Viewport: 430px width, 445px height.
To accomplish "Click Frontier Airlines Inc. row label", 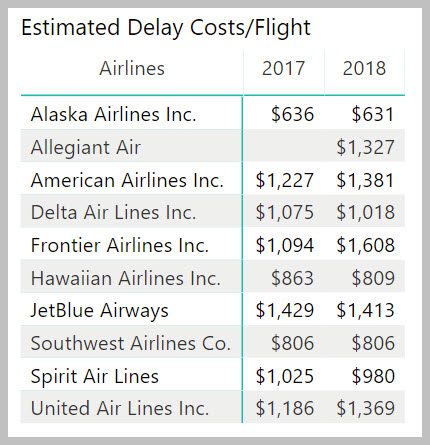I will (x=120, y=245).
